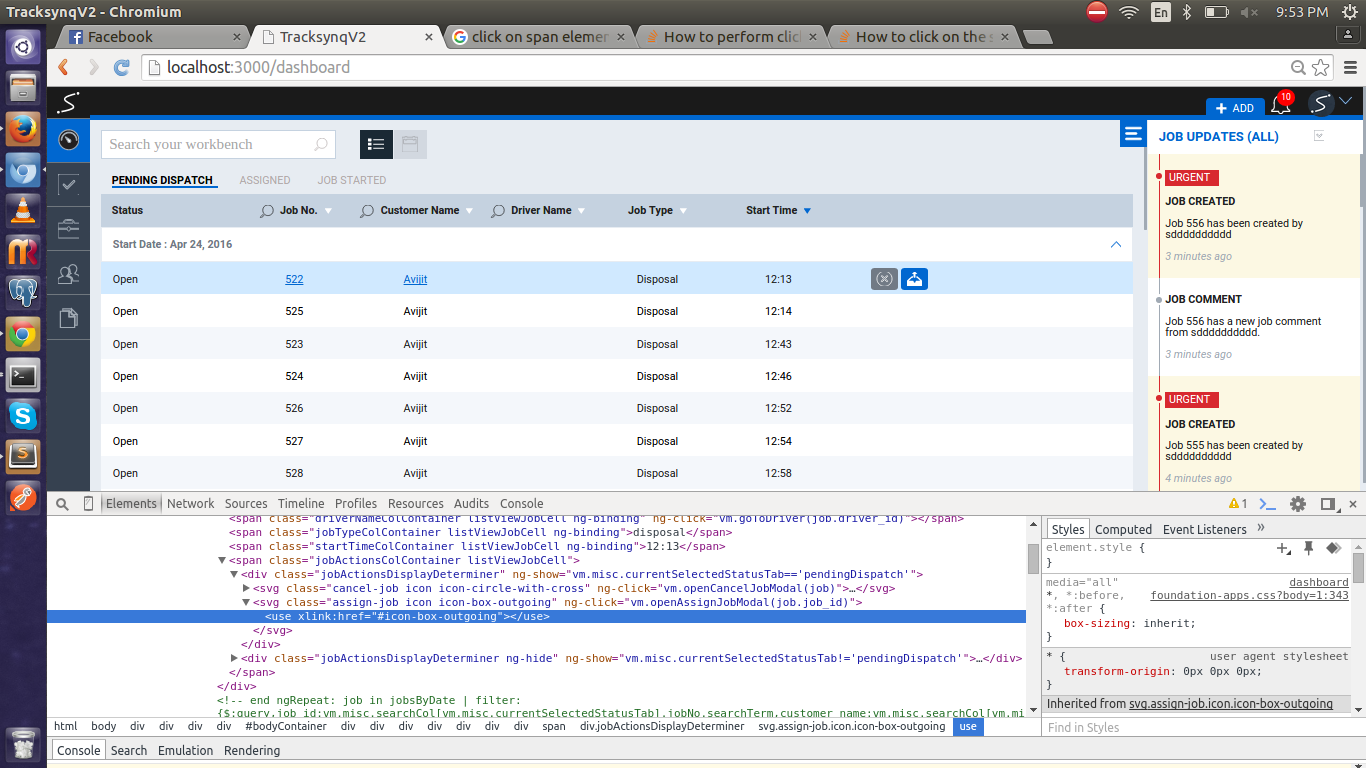Change the DevTools dock side icon
Screen dimensions: 1366x768
click(x=1328, y=504)
